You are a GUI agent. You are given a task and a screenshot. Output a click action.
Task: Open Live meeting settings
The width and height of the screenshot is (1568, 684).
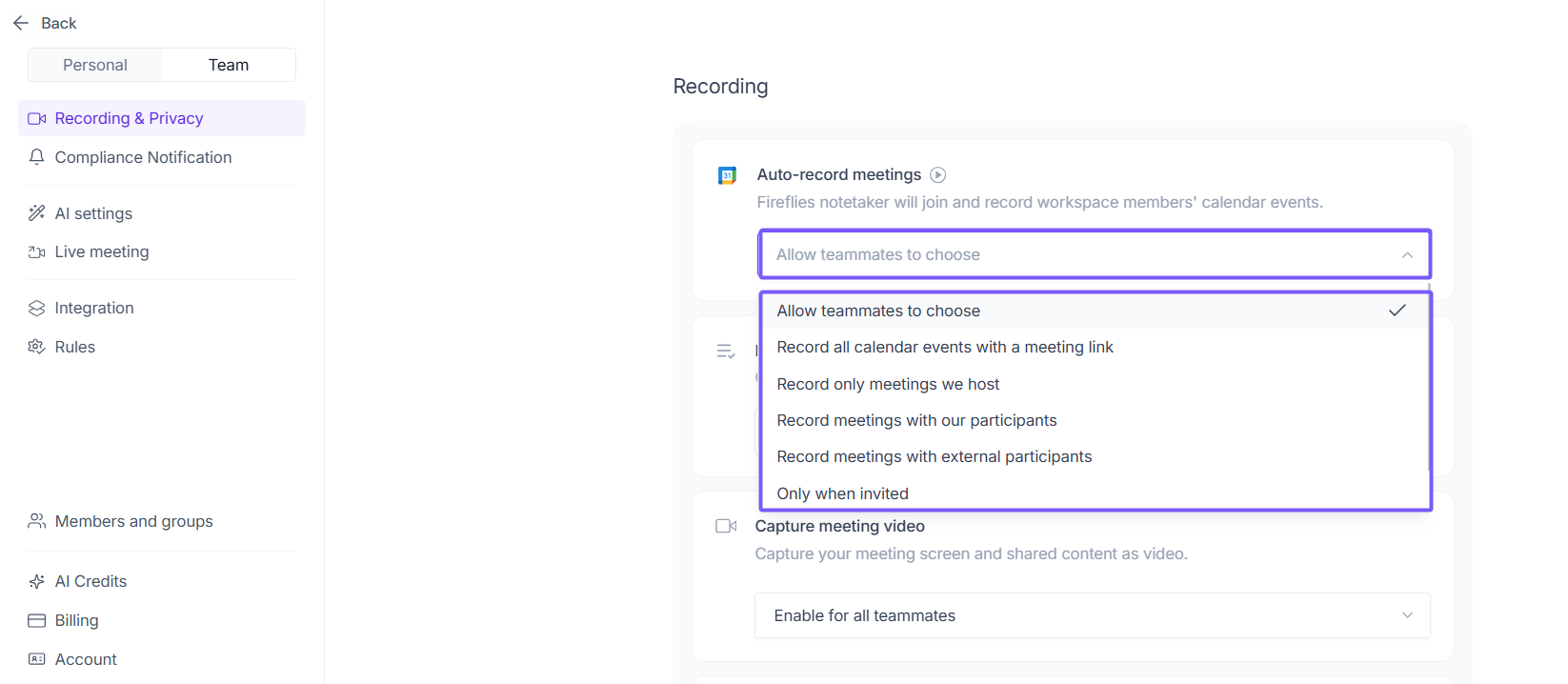pos(101,251)
